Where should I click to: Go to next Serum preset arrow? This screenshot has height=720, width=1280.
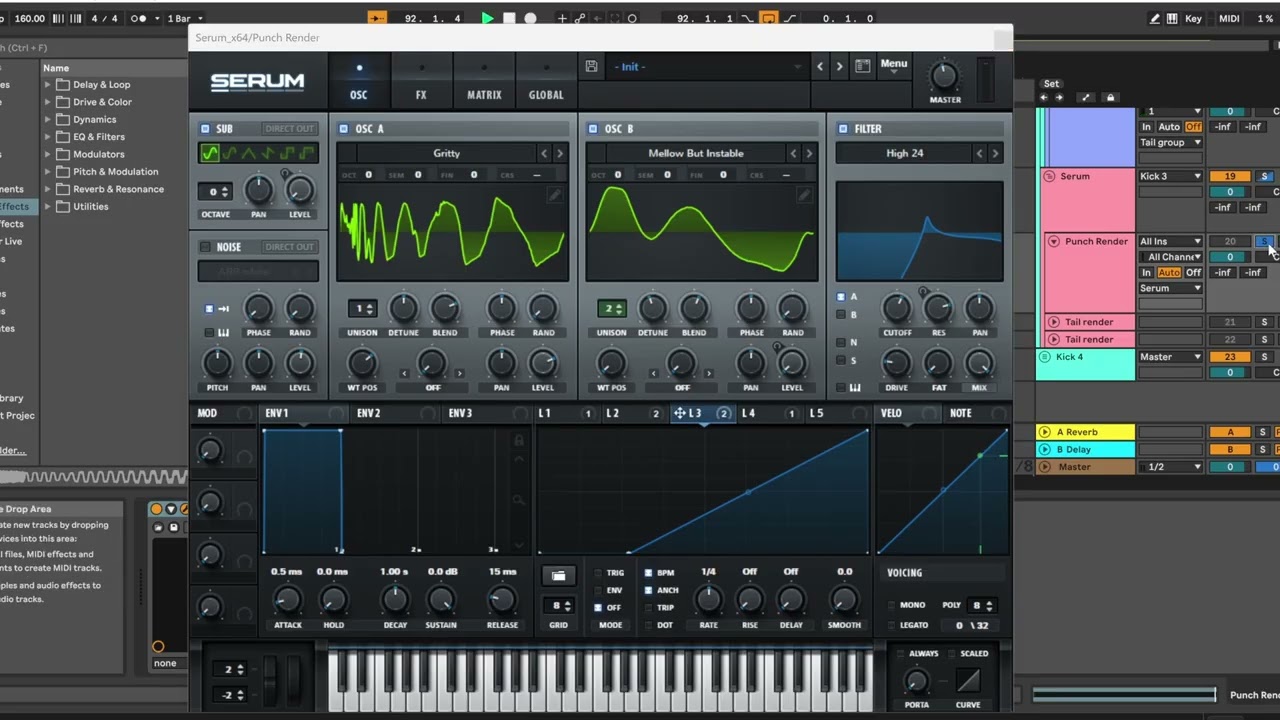coord(839,66)
